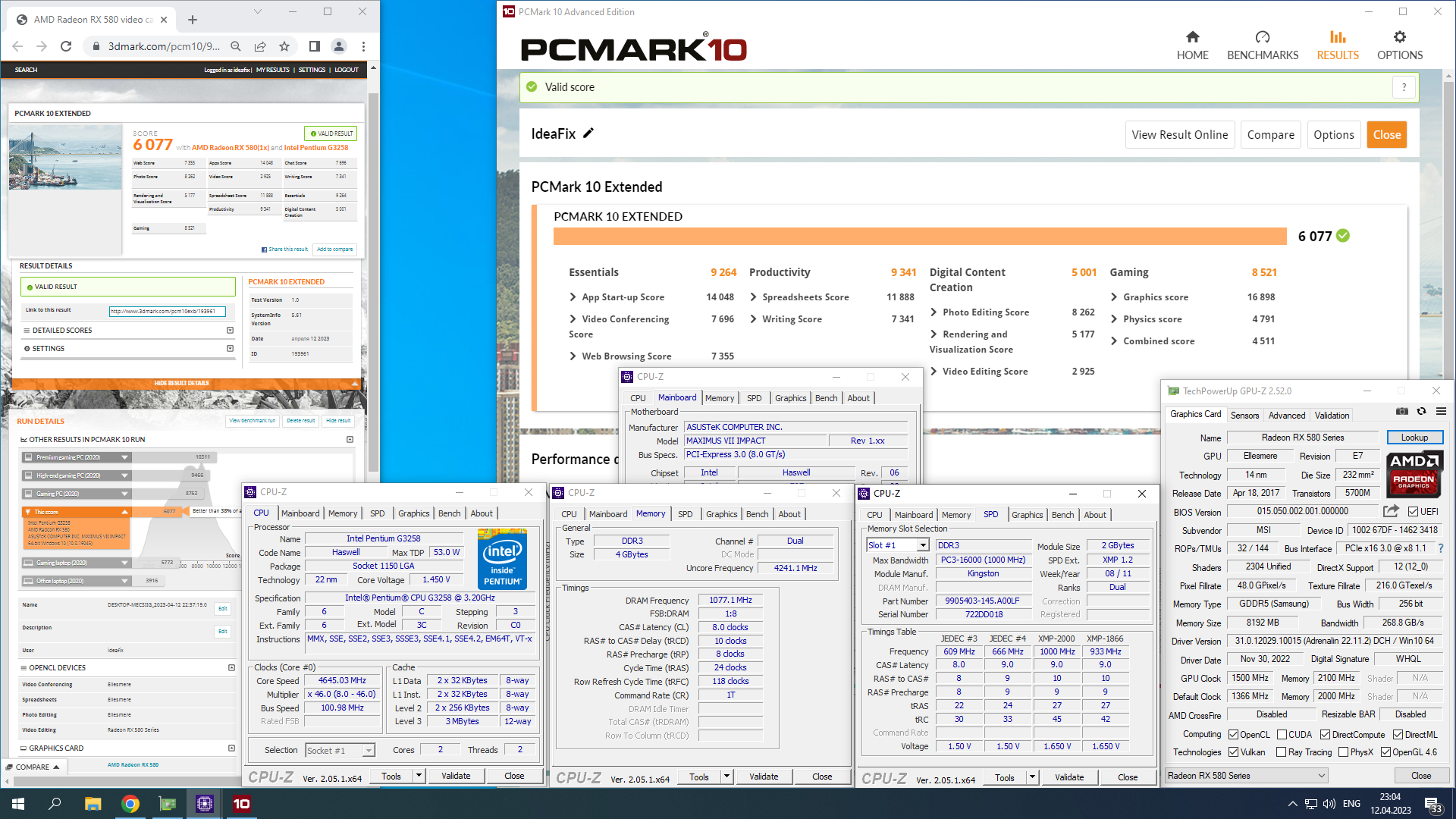The height and width of the screenshot is (819, 1456).
Task: Expand Photo Editing Score row
Action: coord(934,312)
